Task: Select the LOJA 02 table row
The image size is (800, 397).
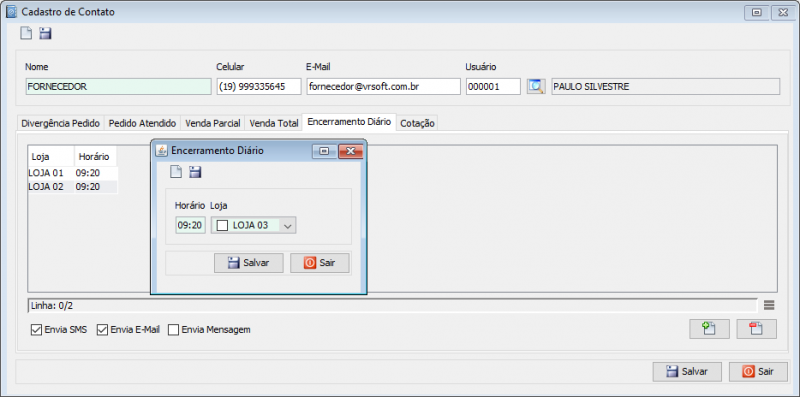Action: [72, 187]
